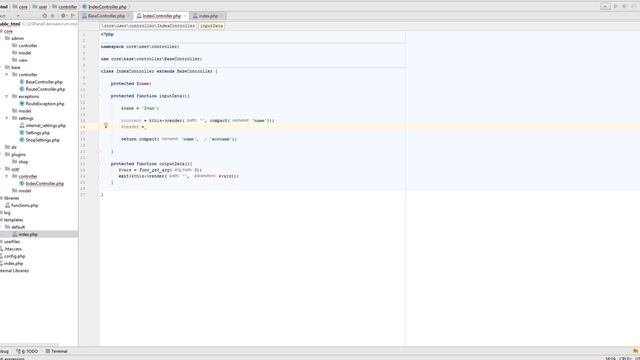This screenshot has height=360, width=640.
Task: Switch to index.php editor tab
Action: point(208,16)
